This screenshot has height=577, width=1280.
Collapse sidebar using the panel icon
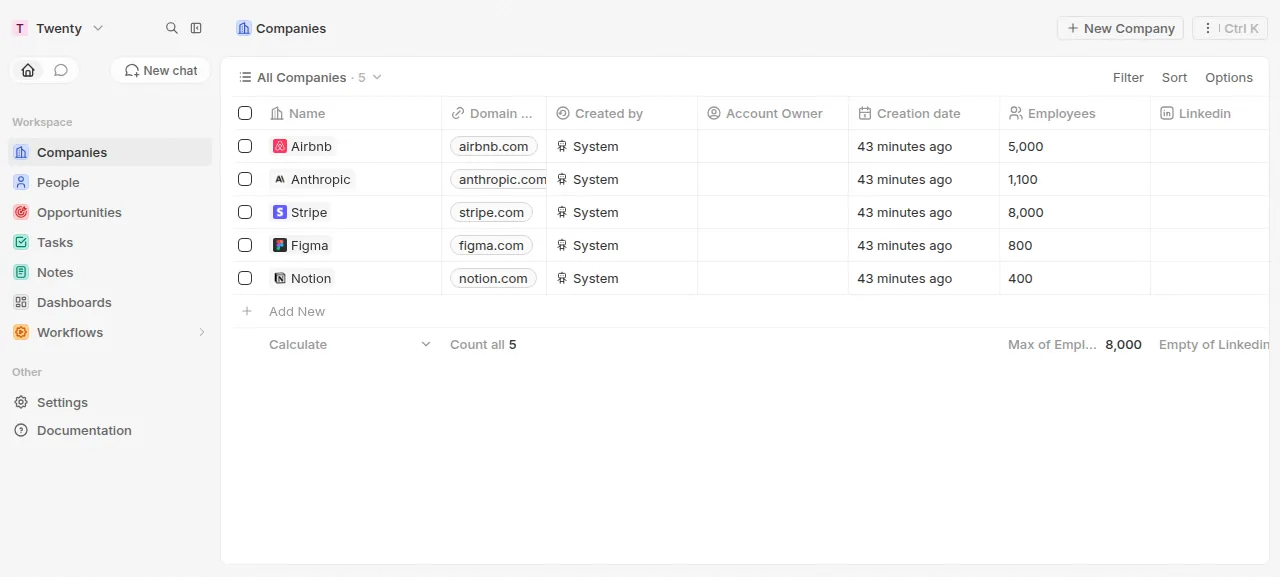(x=196, y=28)
